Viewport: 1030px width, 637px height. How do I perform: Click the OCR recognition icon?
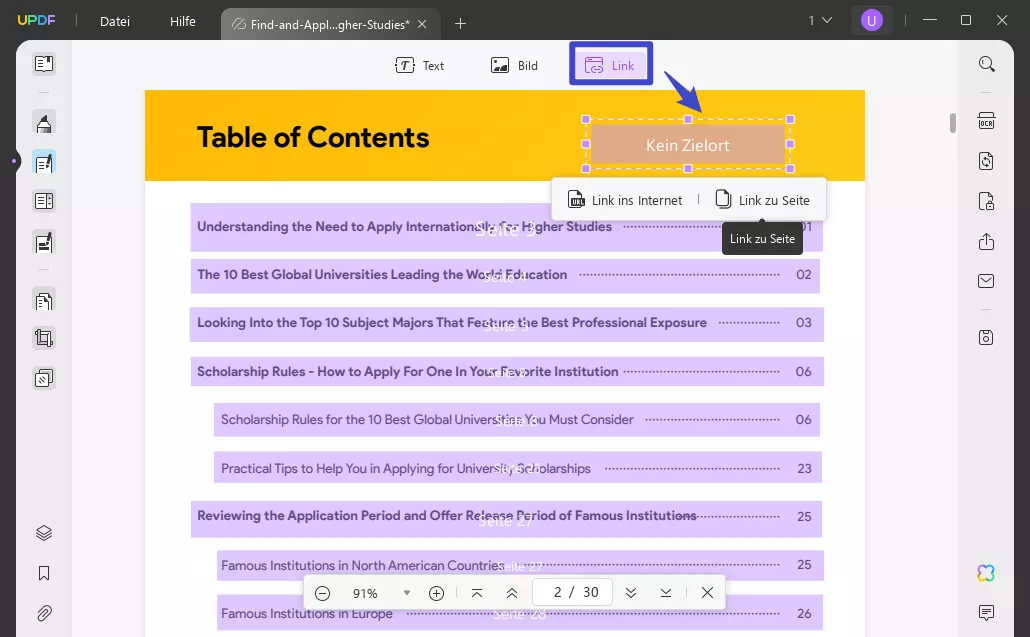point(986,121)
